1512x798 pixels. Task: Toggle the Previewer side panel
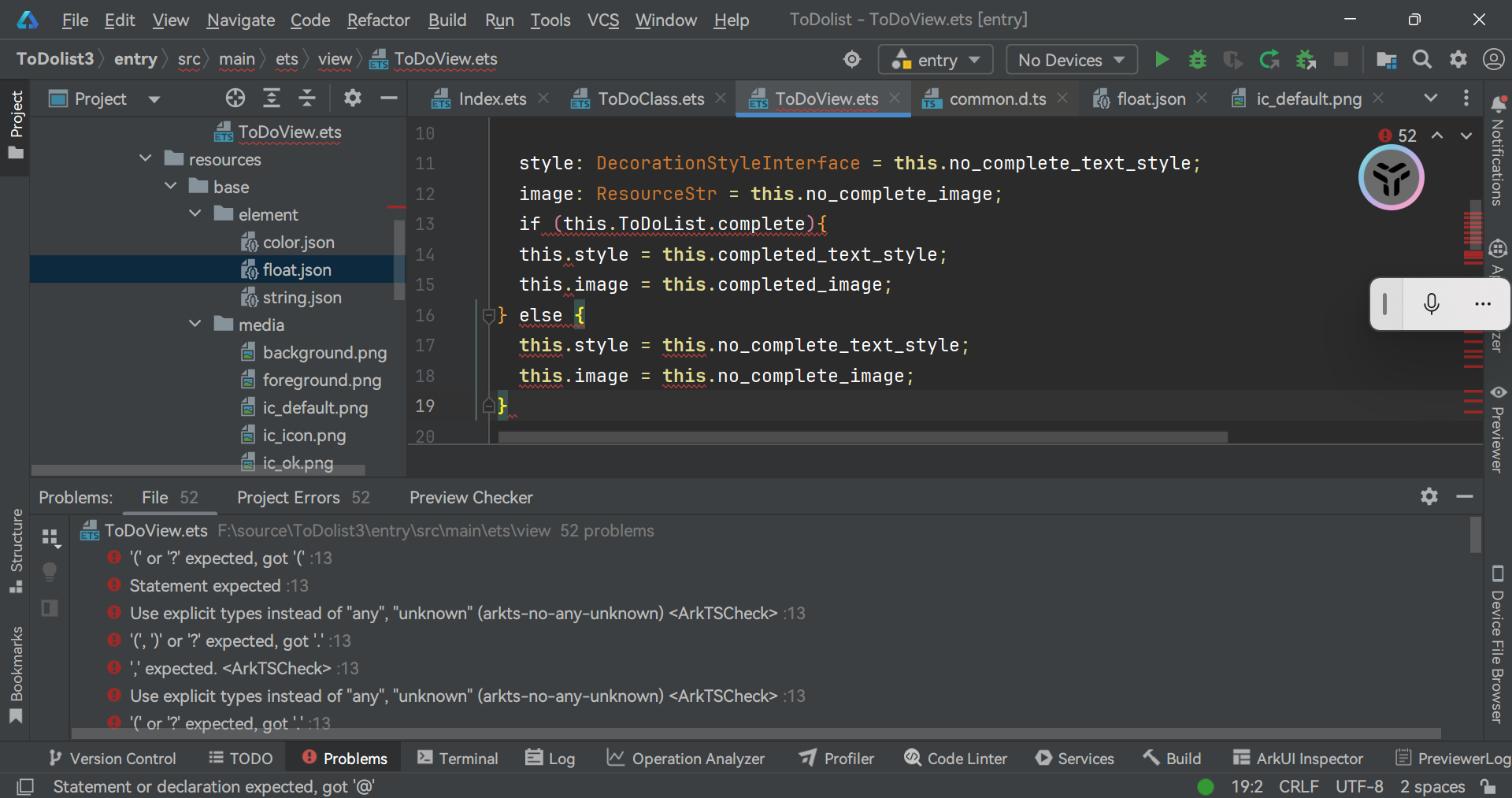pyautogui.click(x=1497, y=429)
